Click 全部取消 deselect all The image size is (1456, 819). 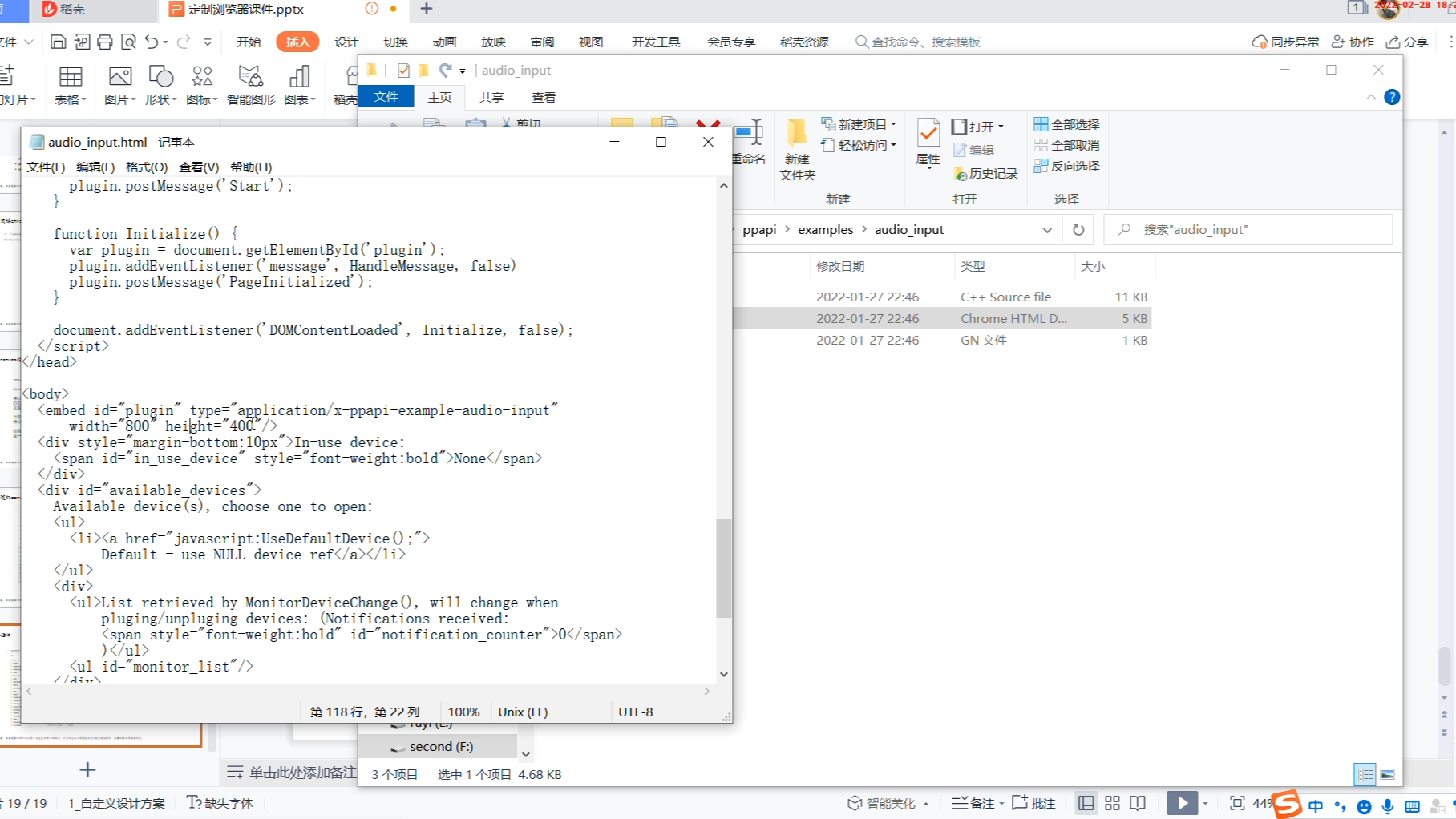click(x=1066, y=145)
